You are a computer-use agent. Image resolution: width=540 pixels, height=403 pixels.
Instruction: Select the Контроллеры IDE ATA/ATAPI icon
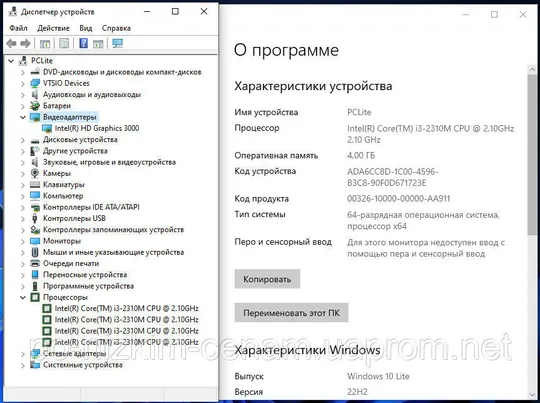coord(35,207)
